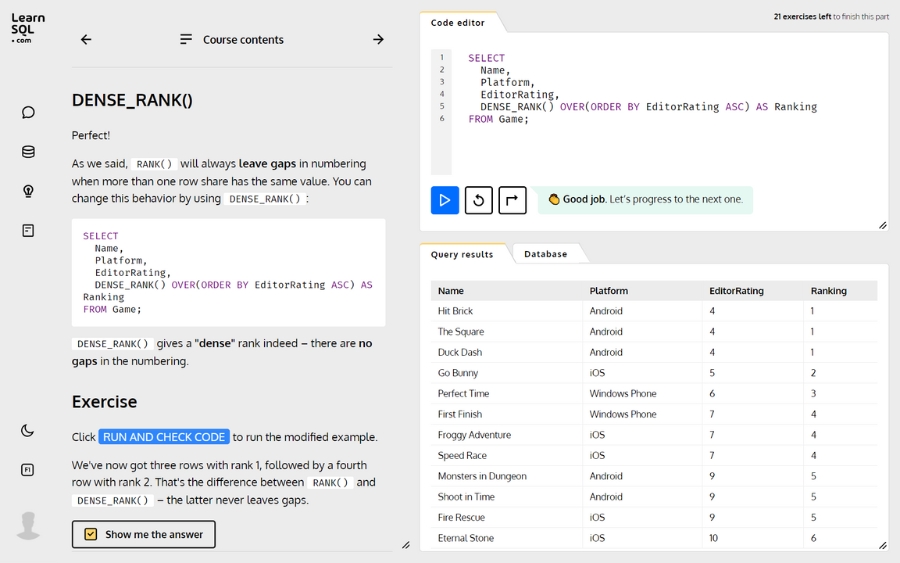Open the Course contents menu
The height and width of the screenshot is (563, 900).
[232, 39]
